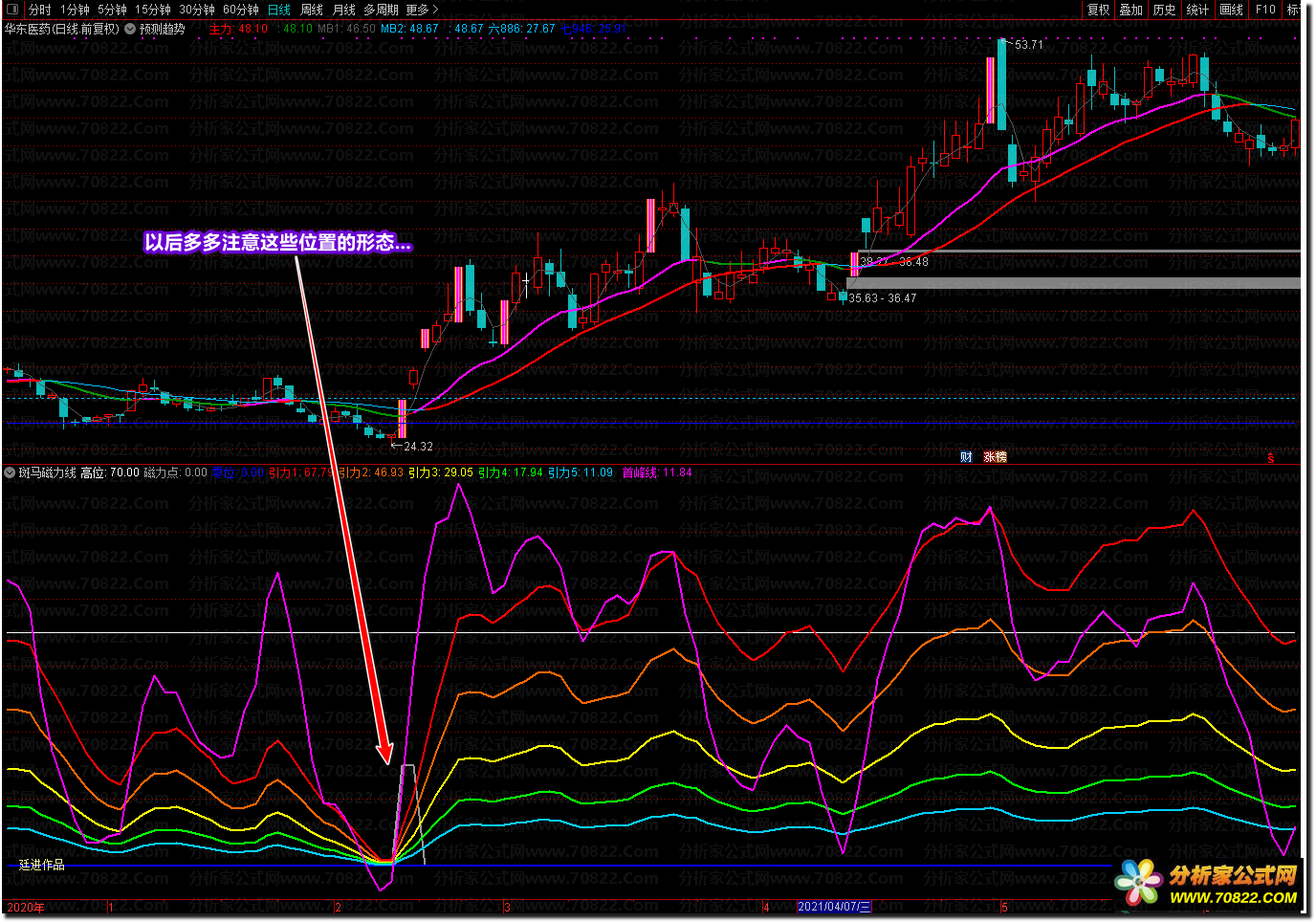
Task: Switch to 周线 weekly chart
Action: pyautogui.click(x=312, y=10)
